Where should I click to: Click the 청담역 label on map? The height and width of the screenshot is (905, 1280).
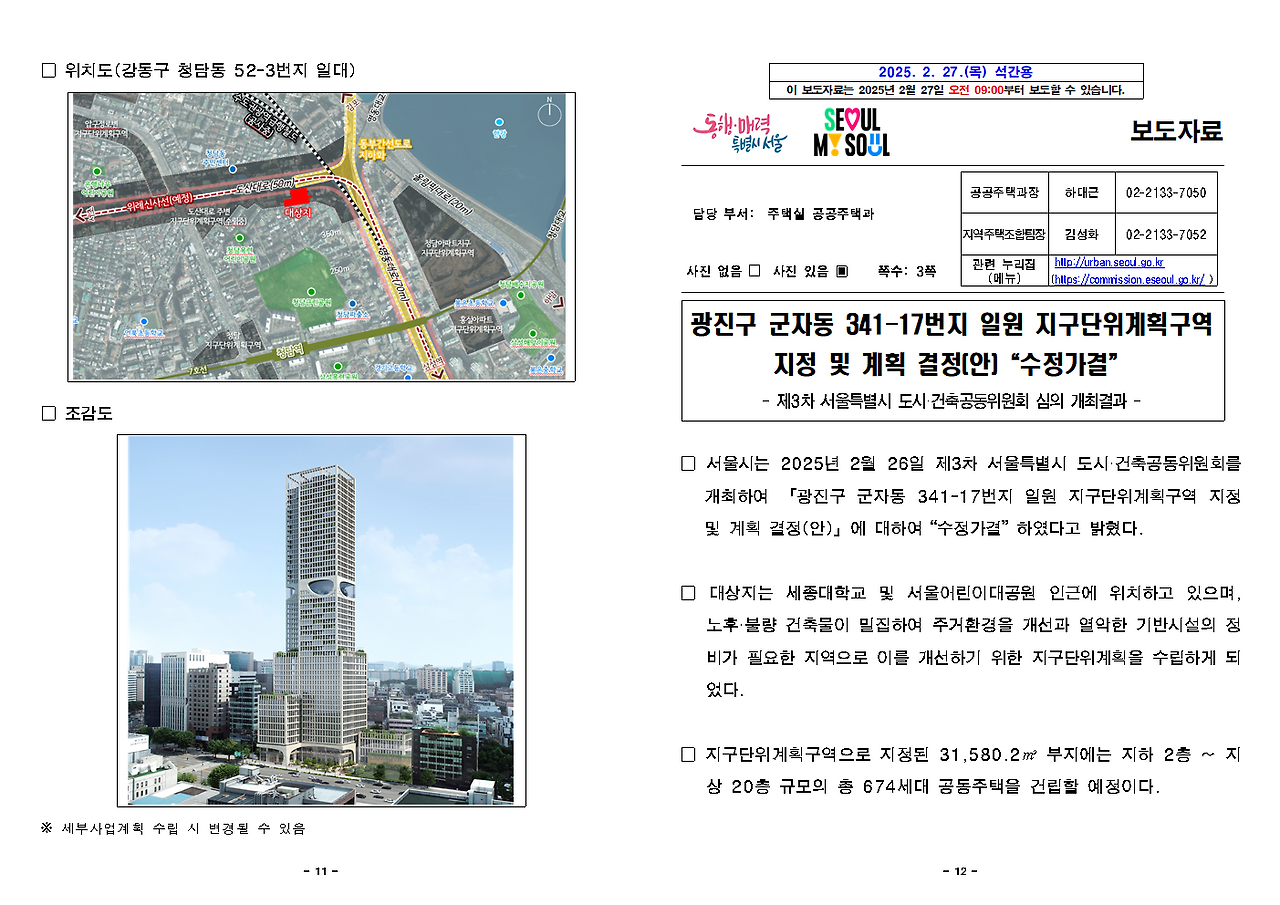coord(289,352)
